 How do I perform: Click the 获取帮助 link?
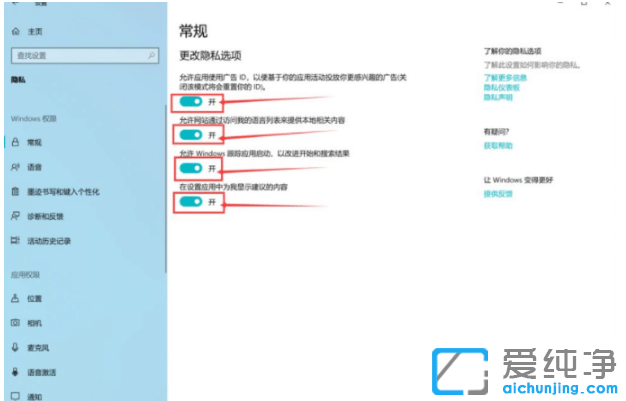coord(497,145)
